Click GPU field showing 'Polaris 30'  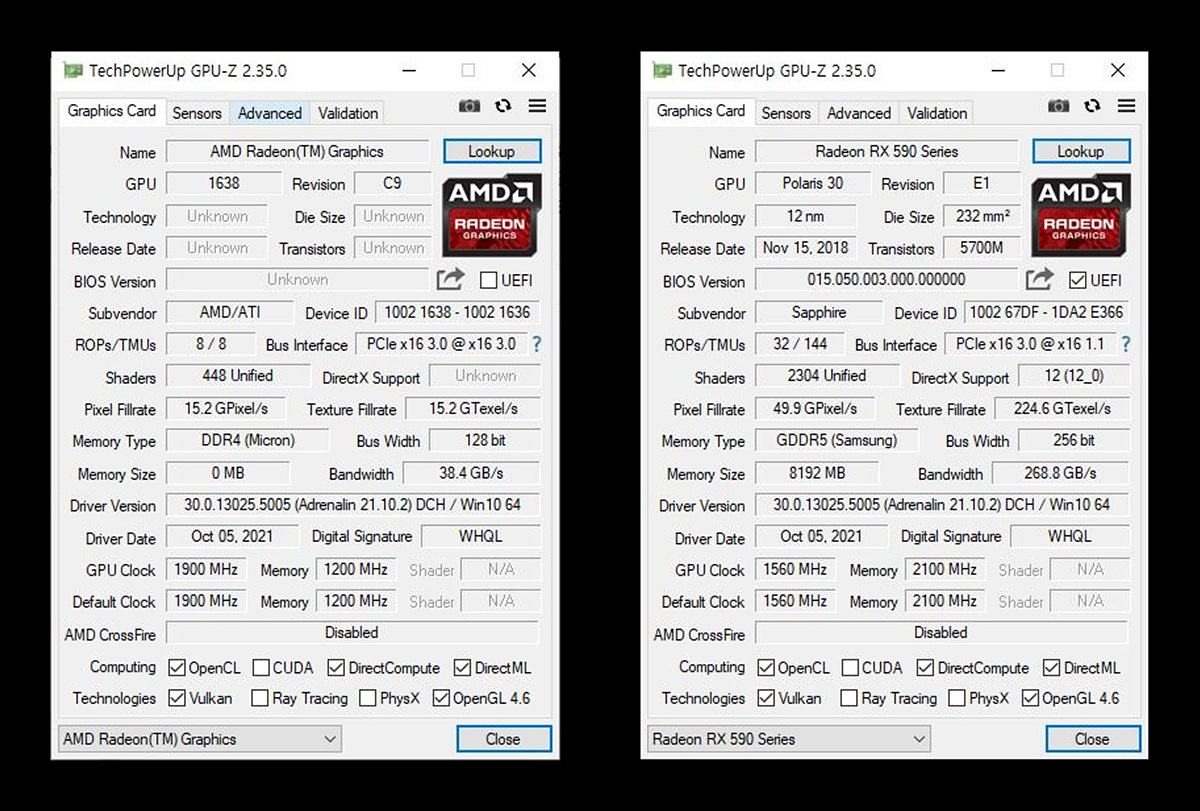click(812, 184)
